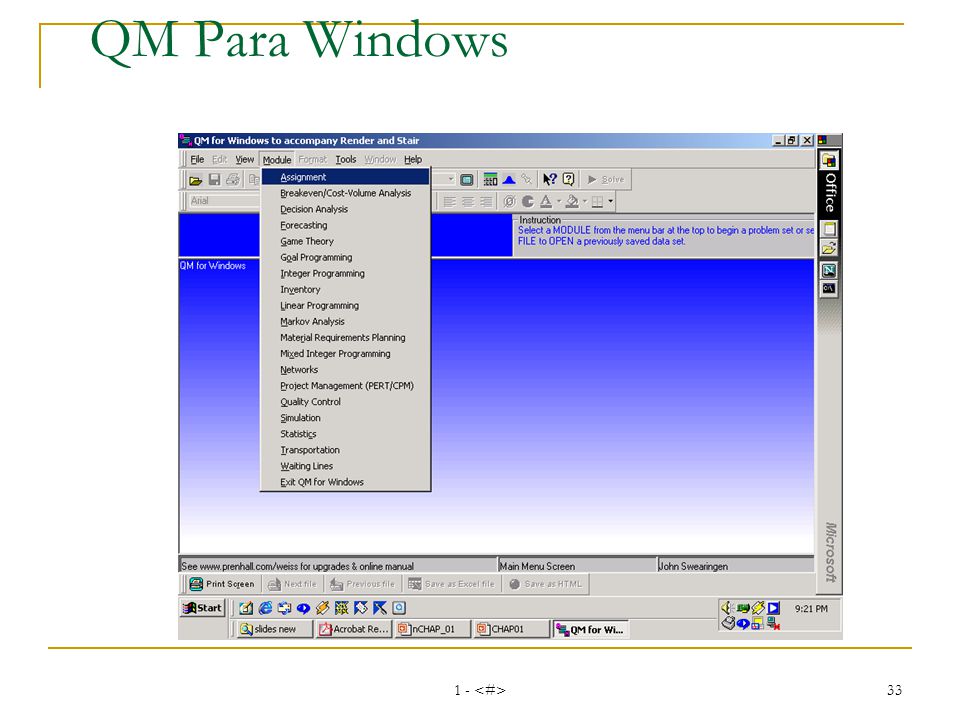
Task: Open the View menu
Action: coord(245,159)
